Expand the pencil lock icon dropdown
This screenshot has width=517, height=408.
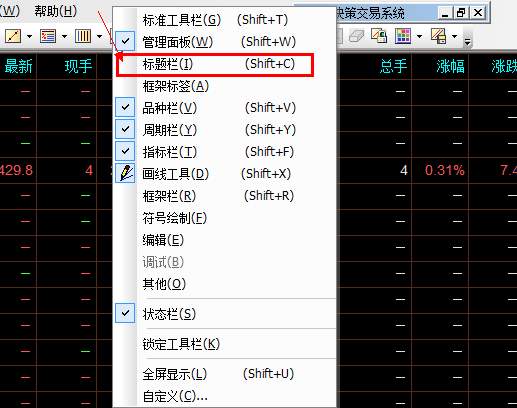point(454,36)
